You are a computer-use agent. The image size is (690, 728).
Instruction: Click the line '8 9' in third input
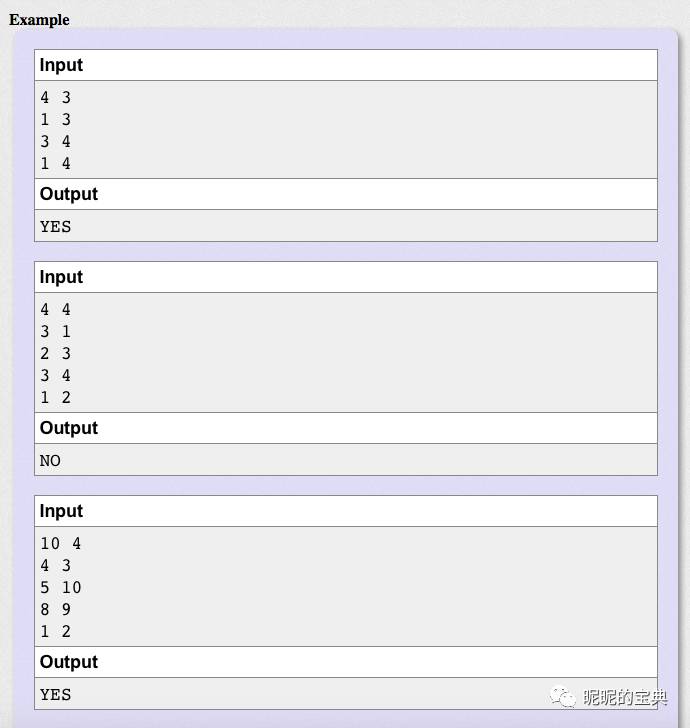(55, 609)
